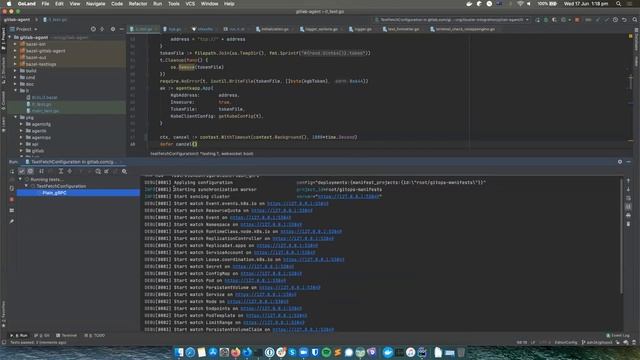Click the history clock icon in toolbar
This screenshot has width=640, height=360.
tap(615, 20)
